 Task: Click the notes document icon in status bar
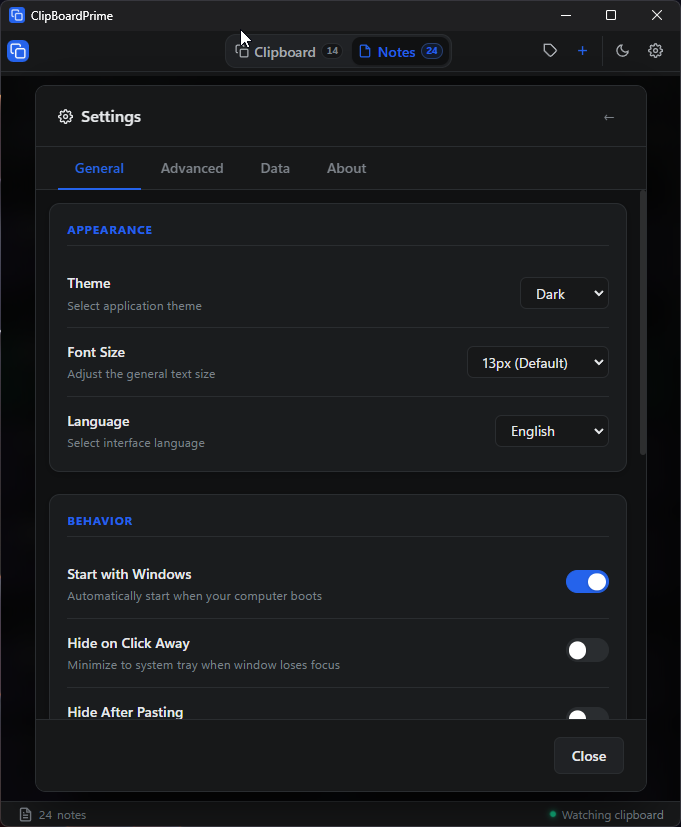pos(25,815)
